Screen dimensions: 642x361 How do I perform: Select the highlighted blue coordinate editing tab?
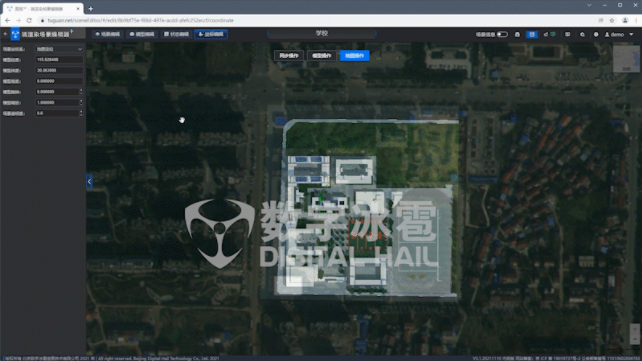coord(211,34)
